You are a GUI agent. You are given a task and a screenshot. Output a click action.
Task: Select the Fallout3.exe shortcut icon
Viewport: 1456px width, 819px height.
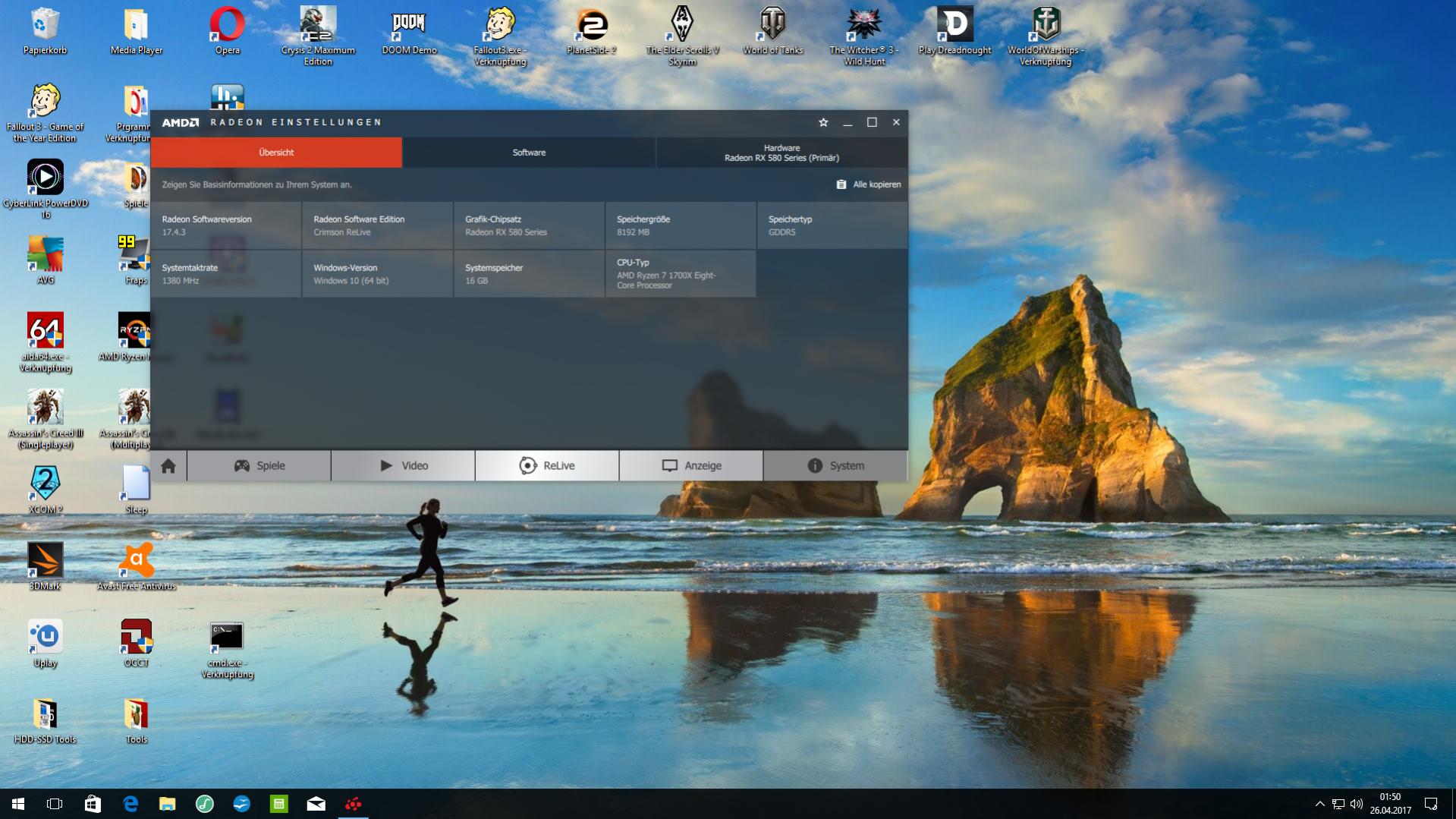click(x=500, y=36)
